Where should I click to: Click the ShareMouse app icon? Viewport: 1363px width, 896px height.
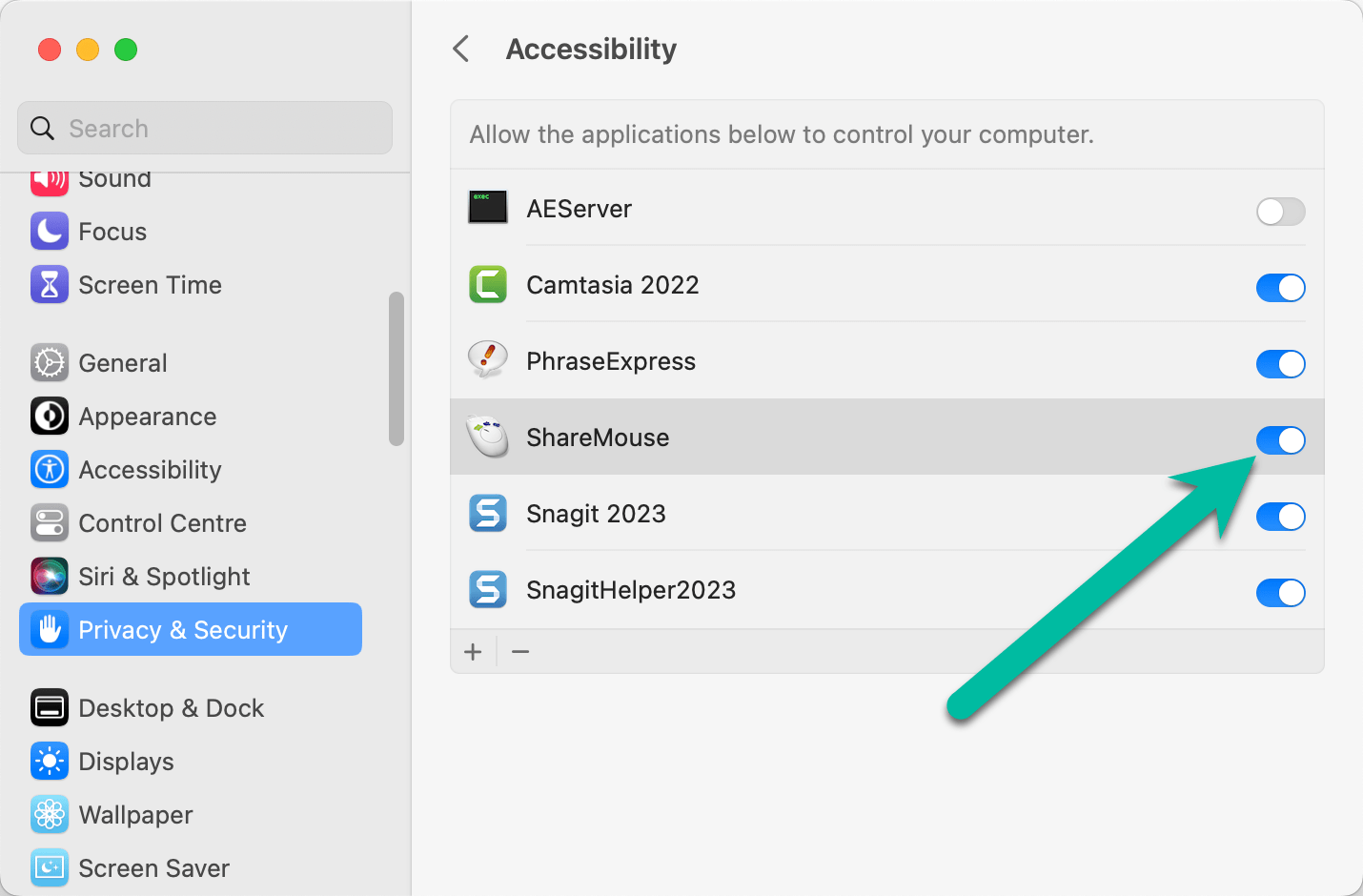tap(488, 437)
